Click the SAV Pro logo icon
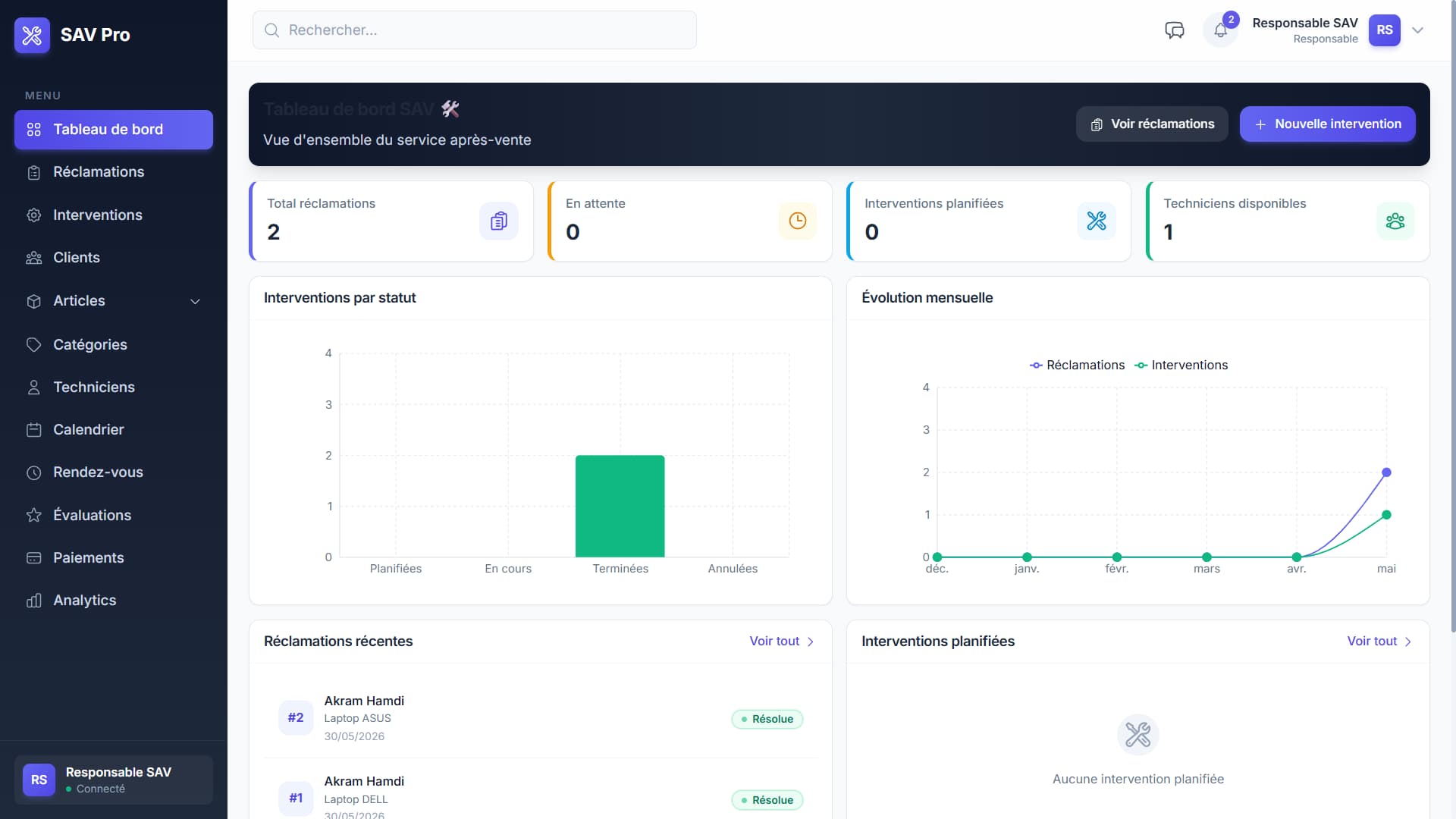The height and width of the screenshot is (819, 1456). (32, 35)
